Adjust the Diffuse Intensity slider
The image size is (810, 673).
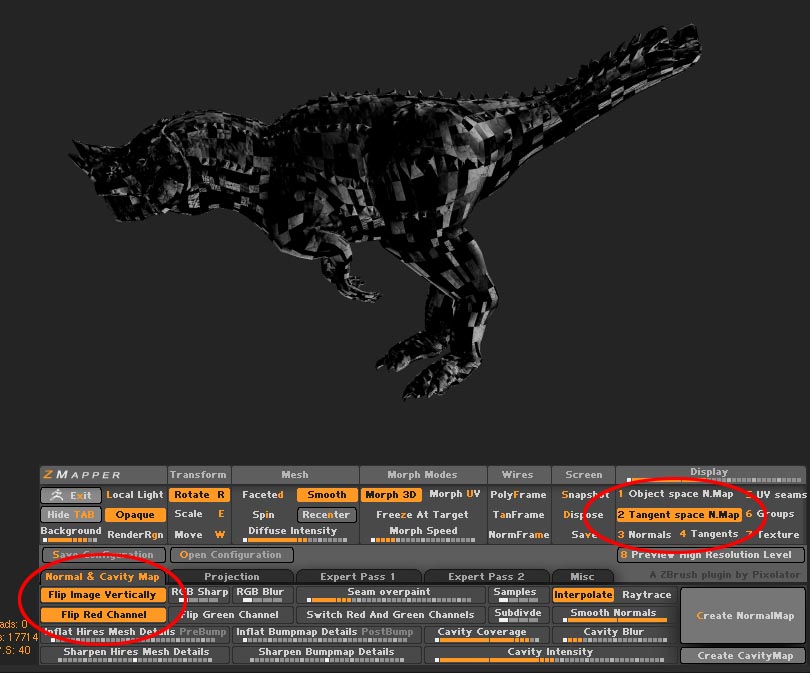[295, 534]
